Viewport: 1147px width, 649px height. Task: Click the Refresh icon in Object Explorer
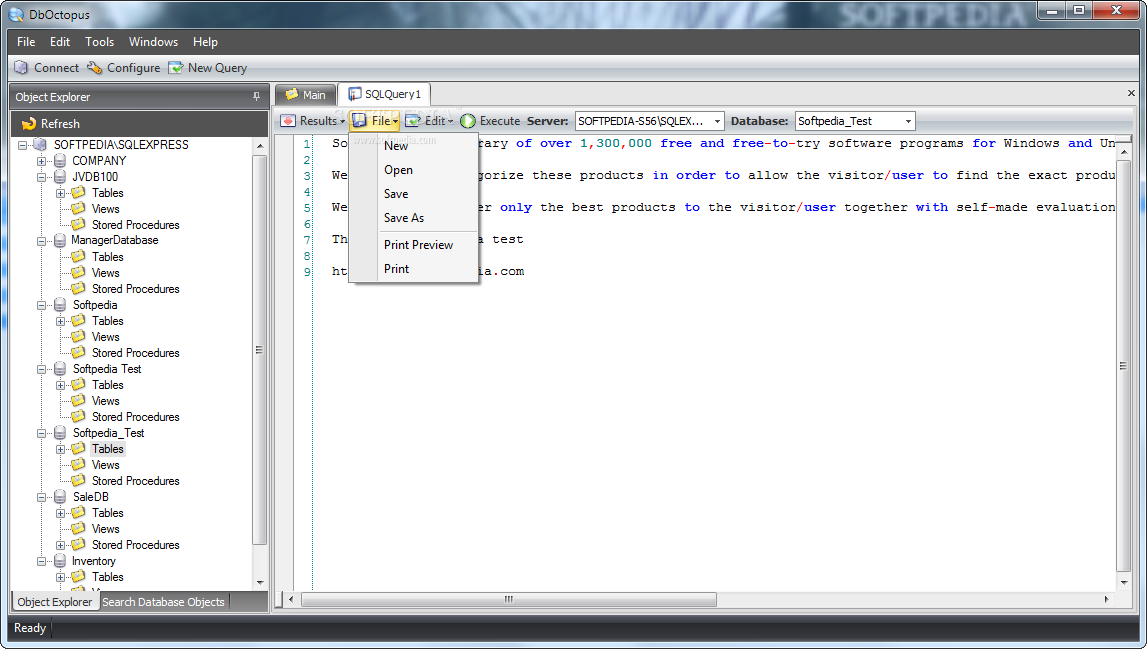29,124
